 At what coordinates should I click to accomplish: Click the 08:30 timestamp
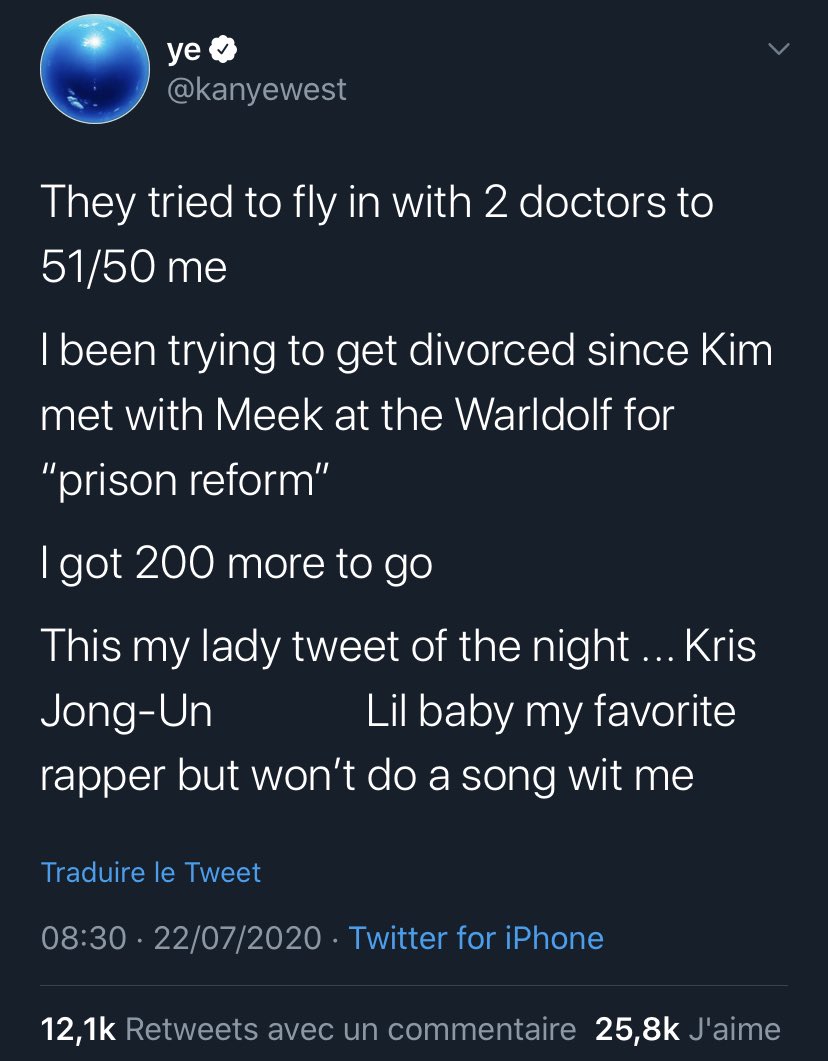(84, 938)
